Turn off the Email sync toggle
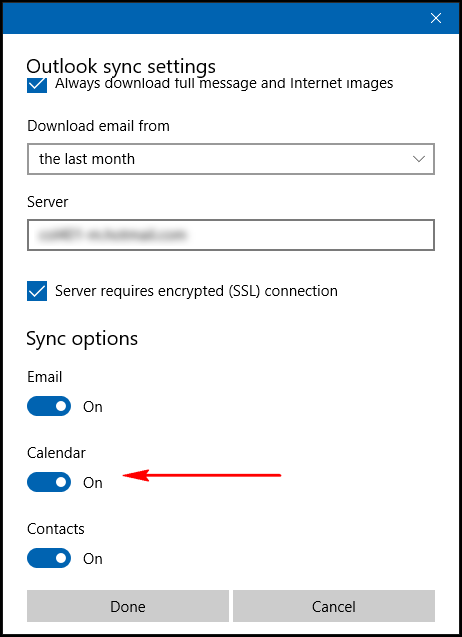The image size is (462, 637). click(x=49, y=406)
